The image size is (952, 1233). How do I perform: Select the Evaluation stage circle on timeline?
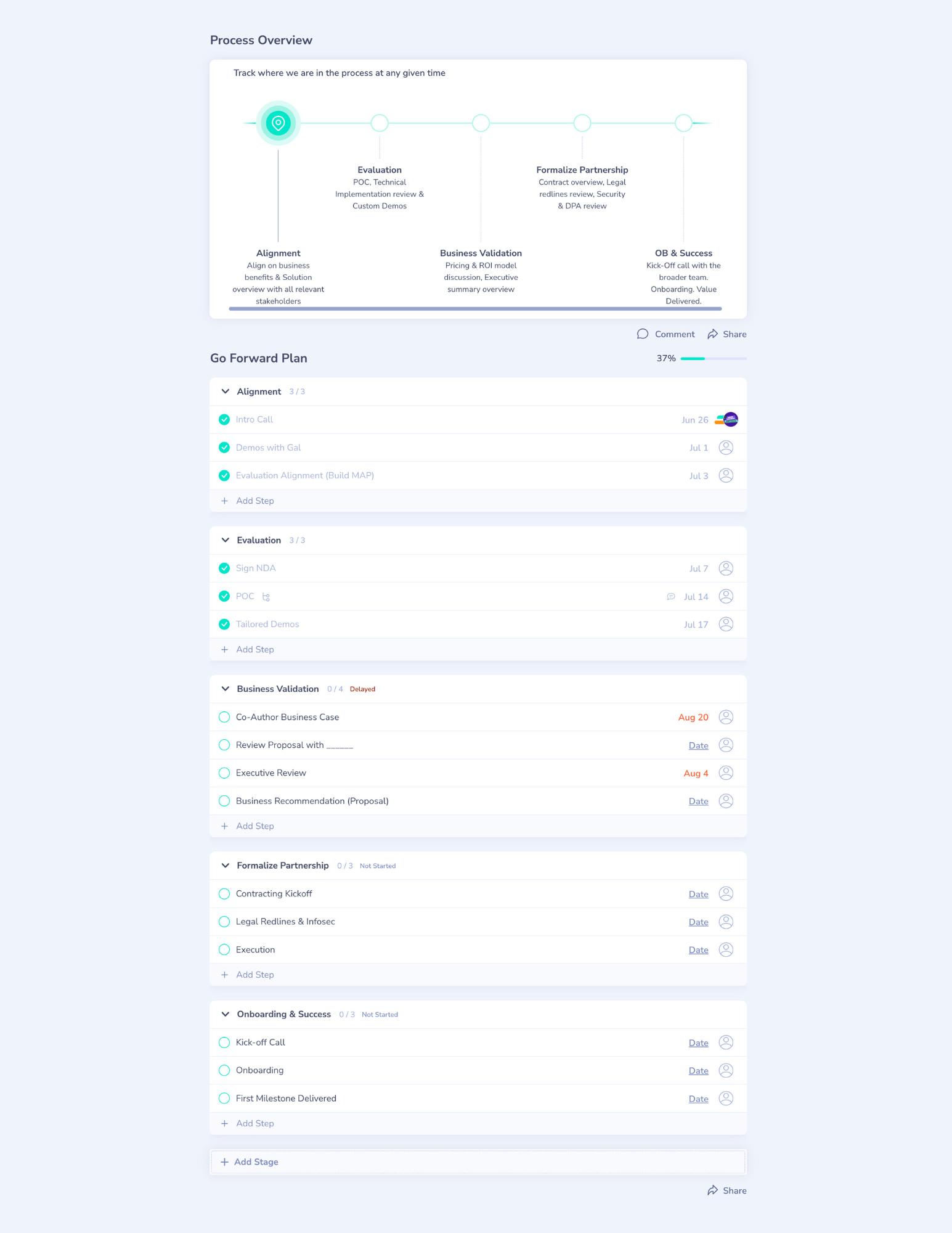380,123
